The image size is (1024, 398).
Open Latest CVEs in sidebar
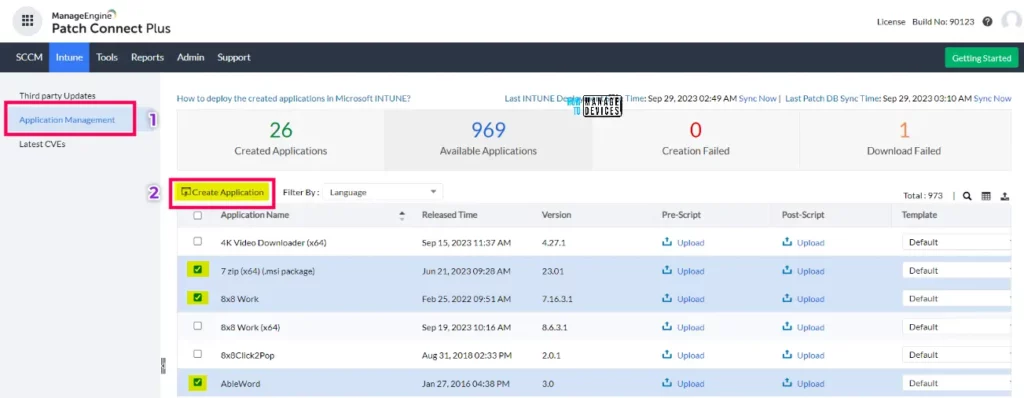coord(42,144)
